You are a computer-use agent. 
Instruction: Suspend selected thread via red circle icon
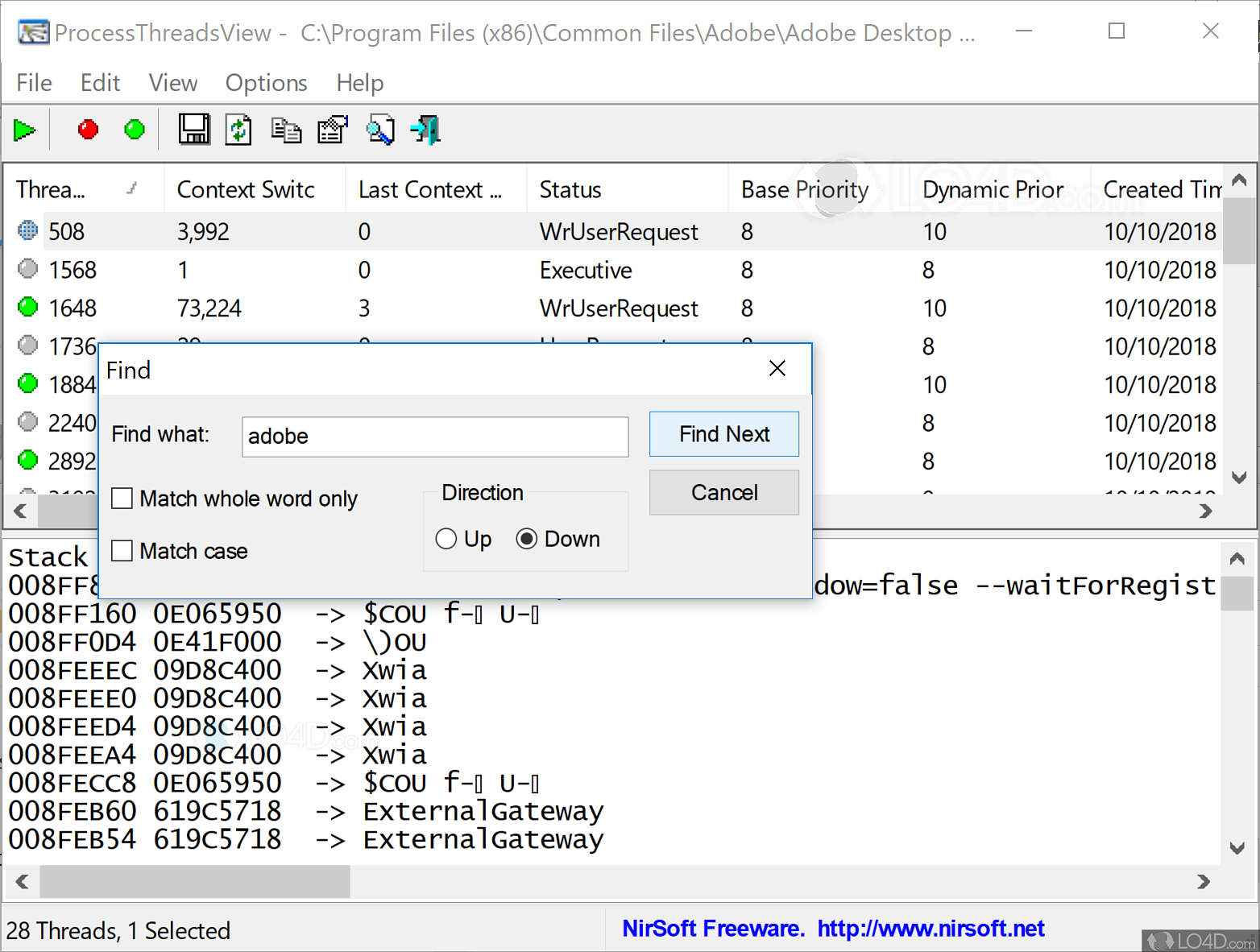tap(88, 129)
